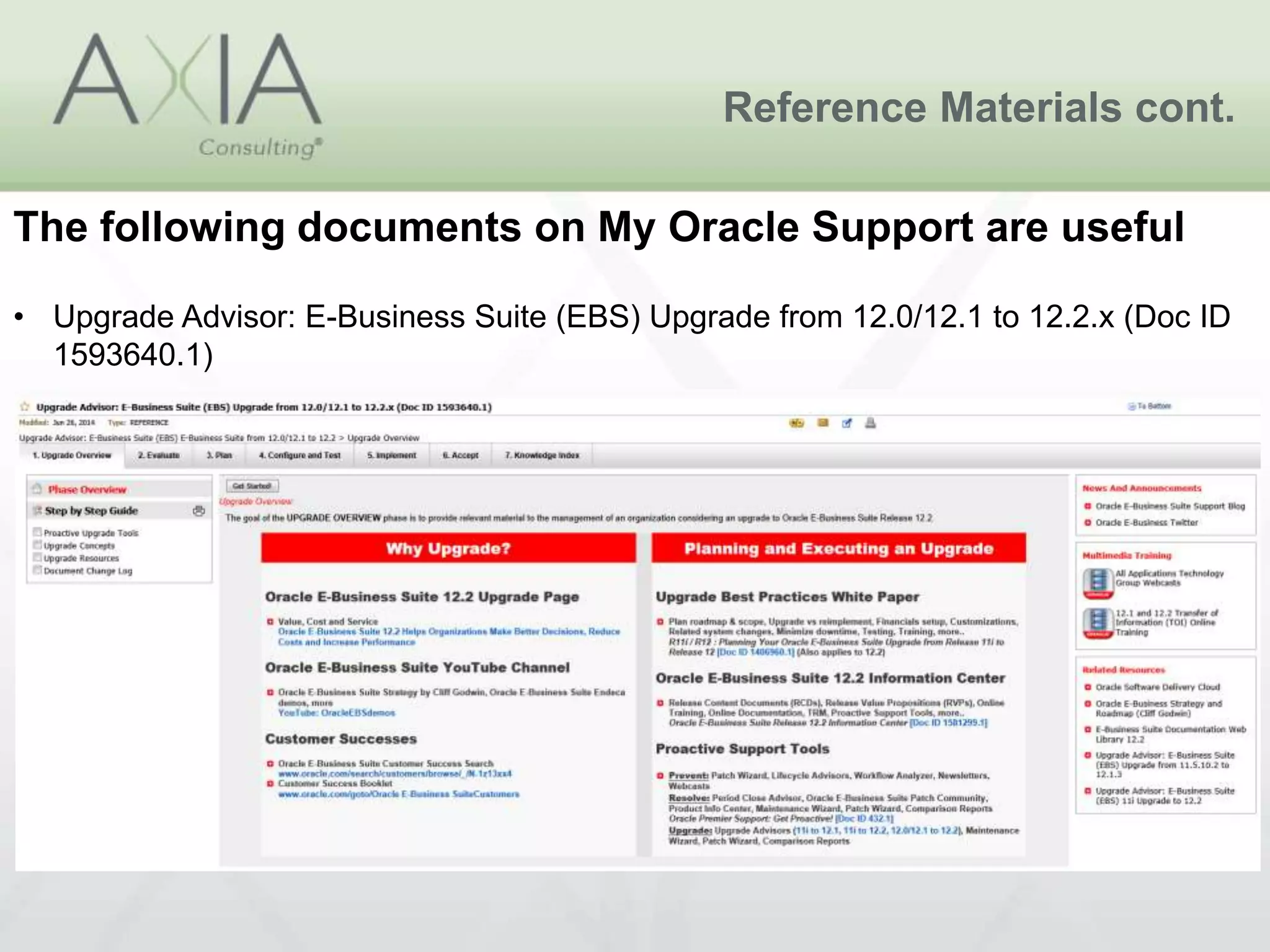
Task: Click the email document envelope icon
Action: (x=823, y=423)
